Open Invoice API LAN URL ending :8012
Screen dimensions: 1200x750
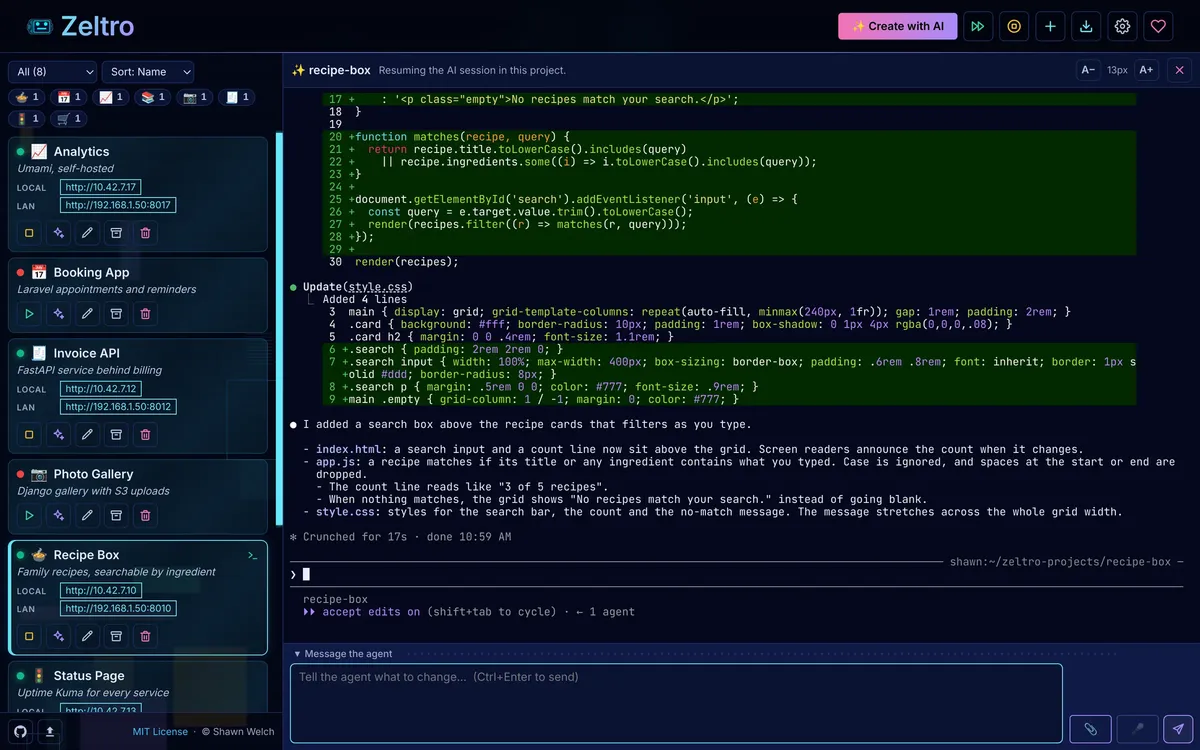tap(118, 407)
